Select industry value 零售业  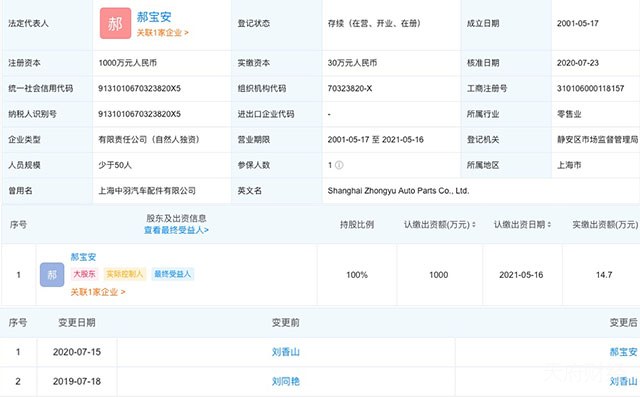(569, 114)
